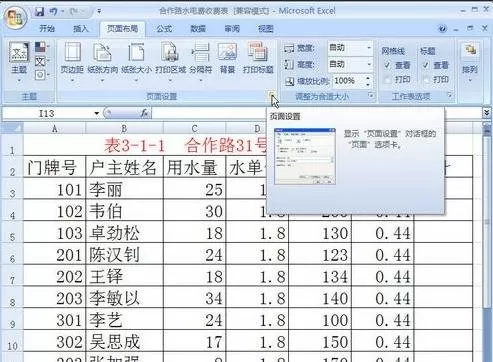Select the cell containing 韦伯
493x362 pixels.
coord(124,211)
